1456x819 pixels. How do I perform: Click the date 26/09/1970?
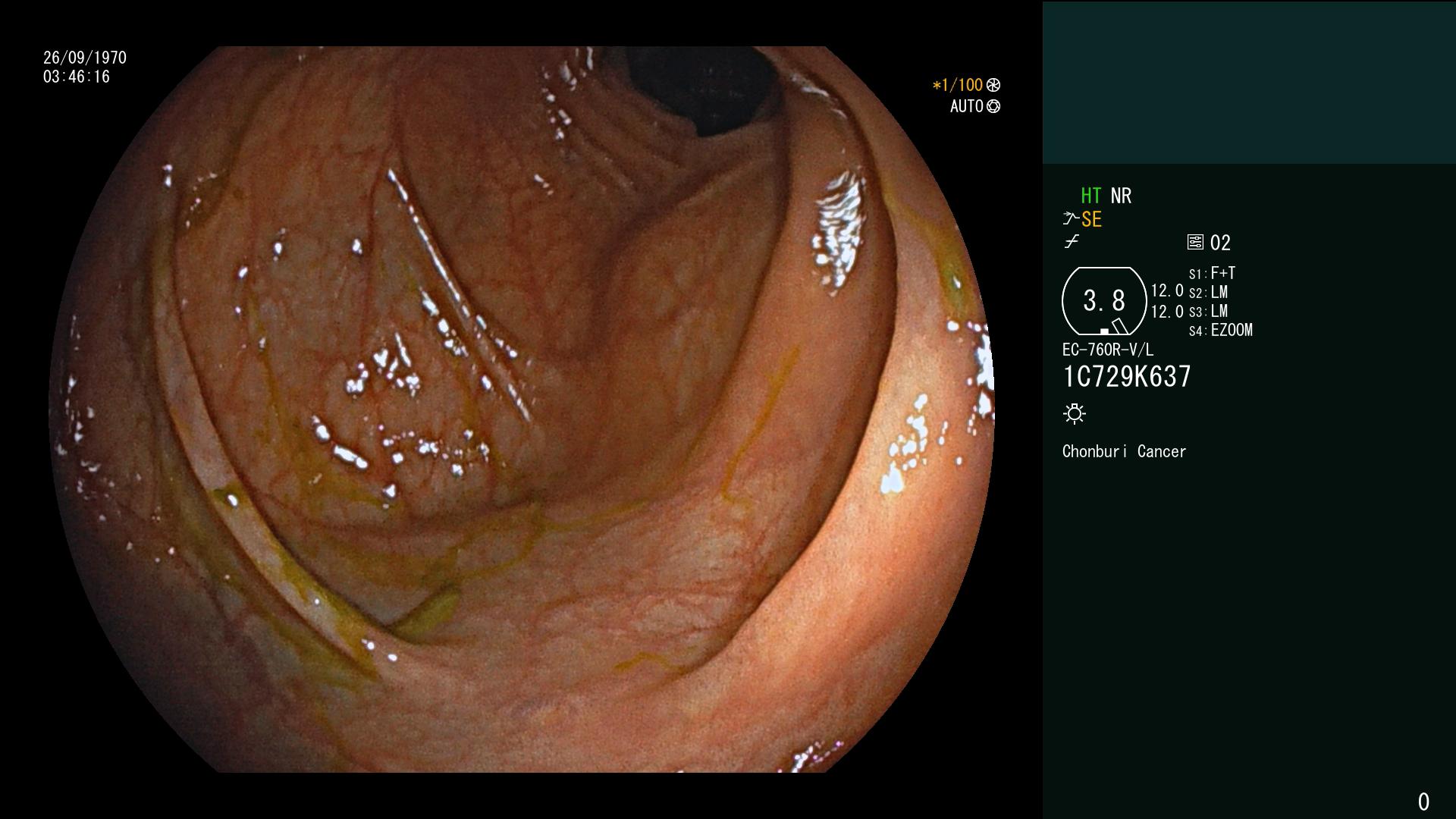tap(85, 58)
